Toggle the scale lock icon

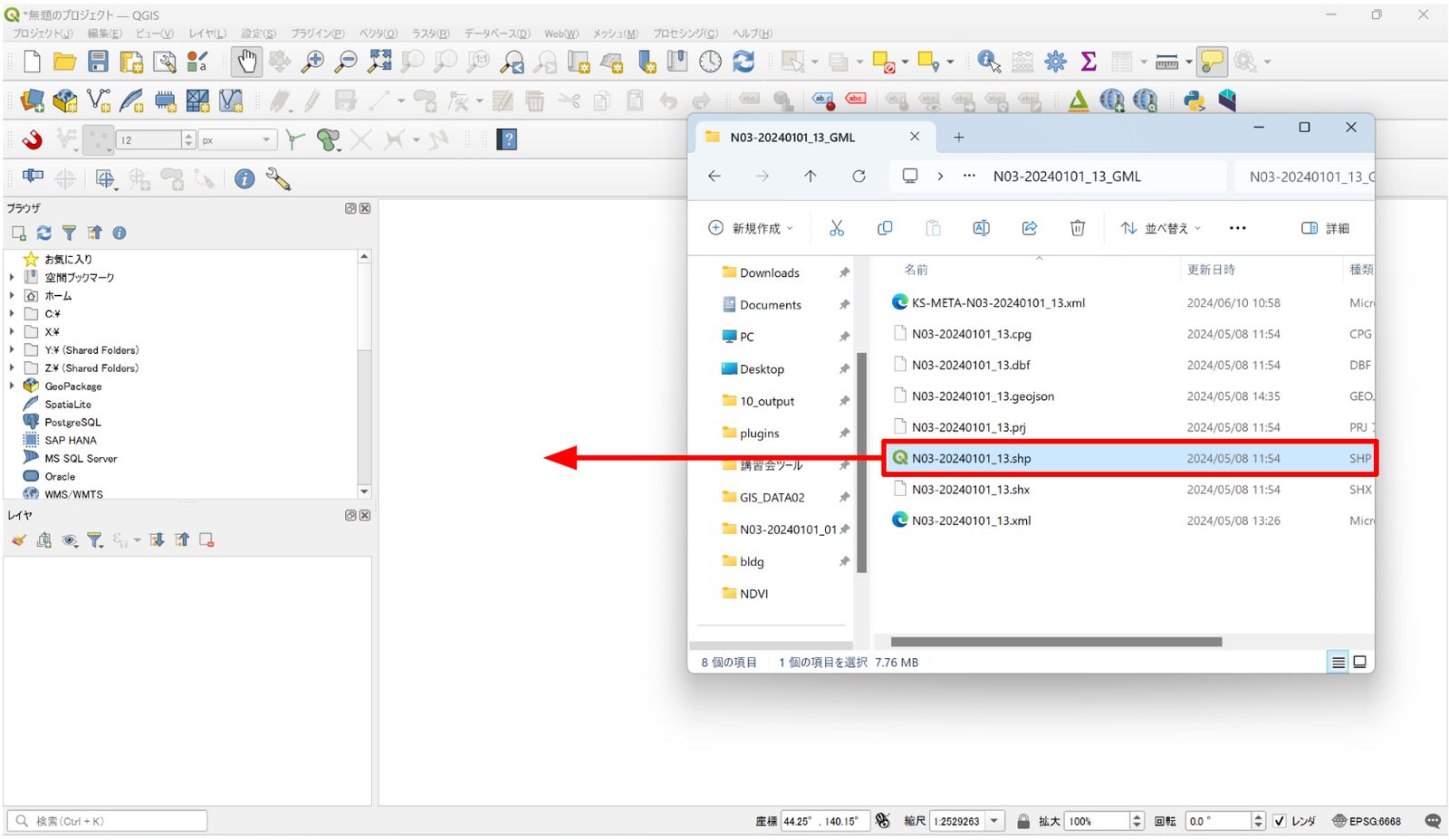click(1023, 821)
